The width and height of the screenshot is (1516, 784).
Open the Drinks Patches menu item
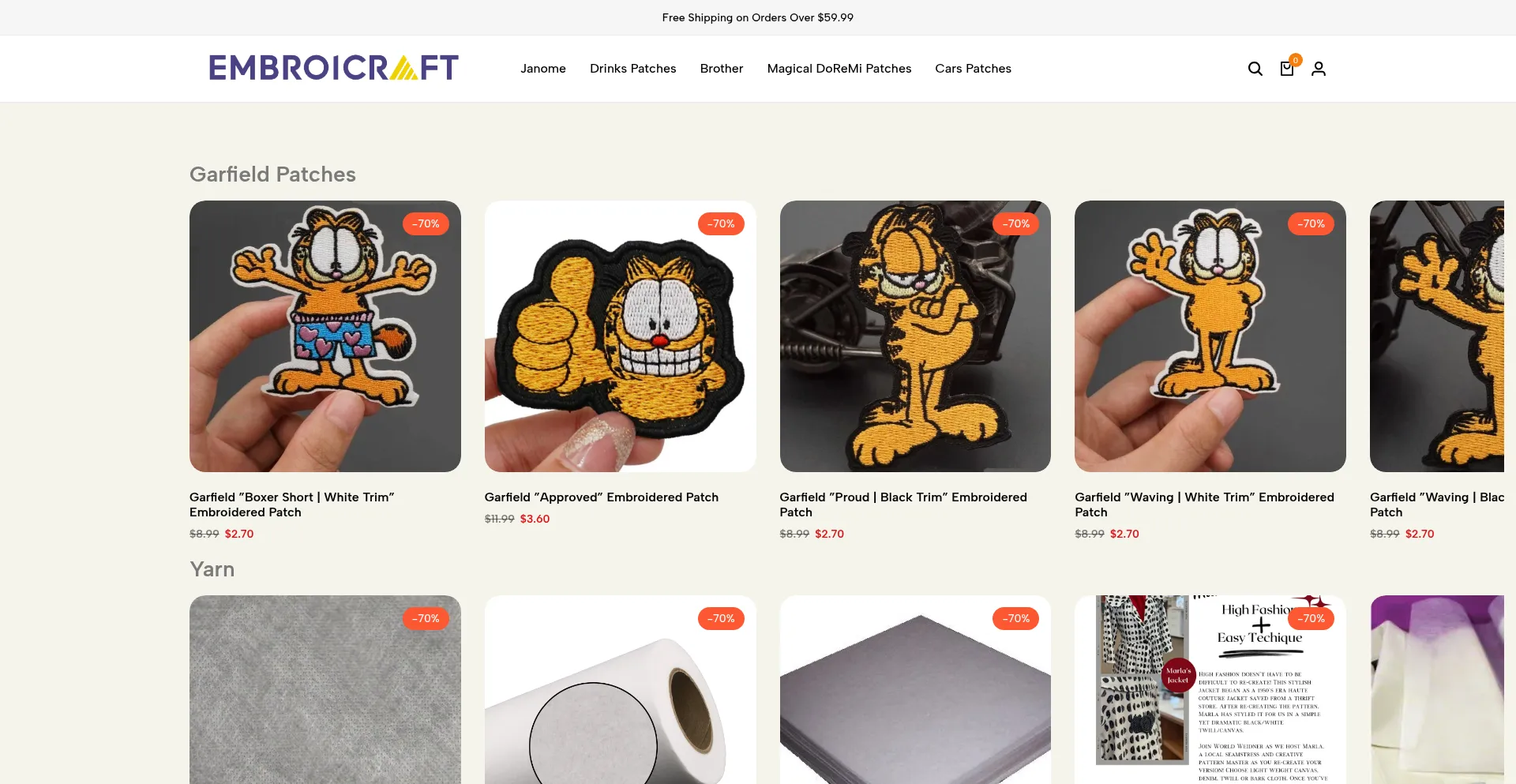coord(633,69)
